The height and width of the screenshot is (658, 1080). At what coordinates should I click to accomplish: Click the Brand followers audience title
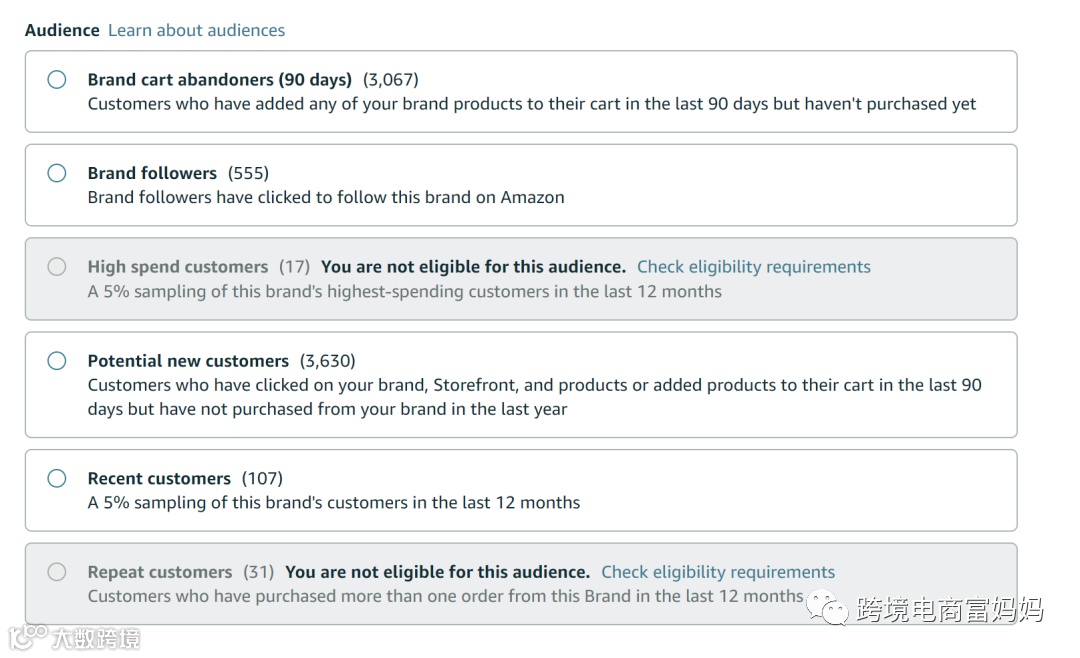pos(152,173)
